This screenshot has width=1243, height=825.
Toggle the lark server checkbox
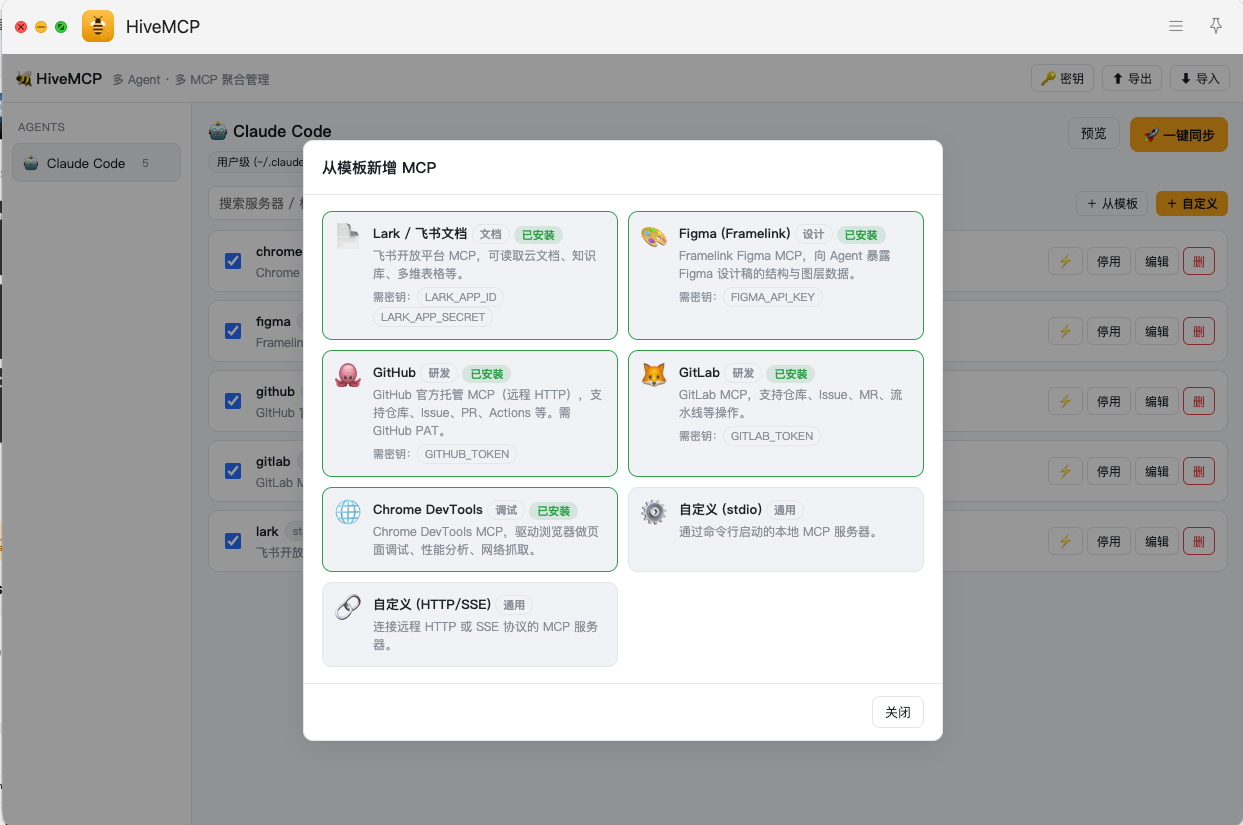[x=233, y=541]
